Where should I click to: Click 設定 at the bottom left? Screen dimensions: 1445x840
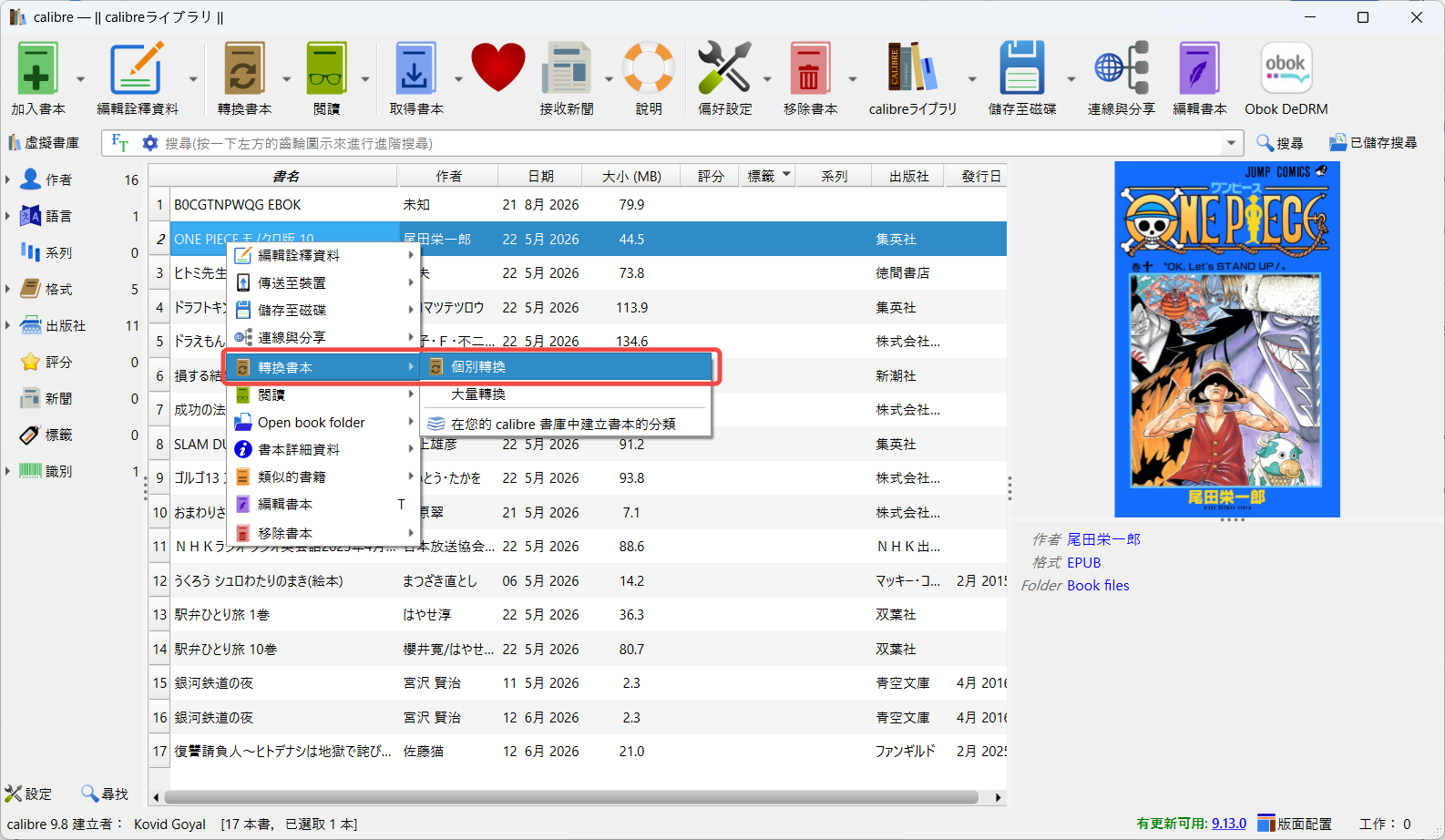pos(28,794)
